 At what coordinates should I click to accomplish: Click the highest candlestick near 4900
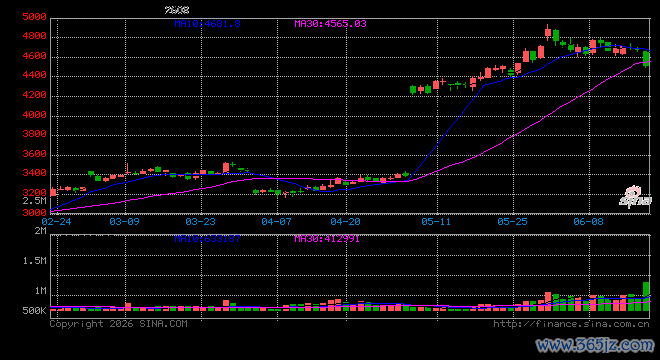(548, 32)
